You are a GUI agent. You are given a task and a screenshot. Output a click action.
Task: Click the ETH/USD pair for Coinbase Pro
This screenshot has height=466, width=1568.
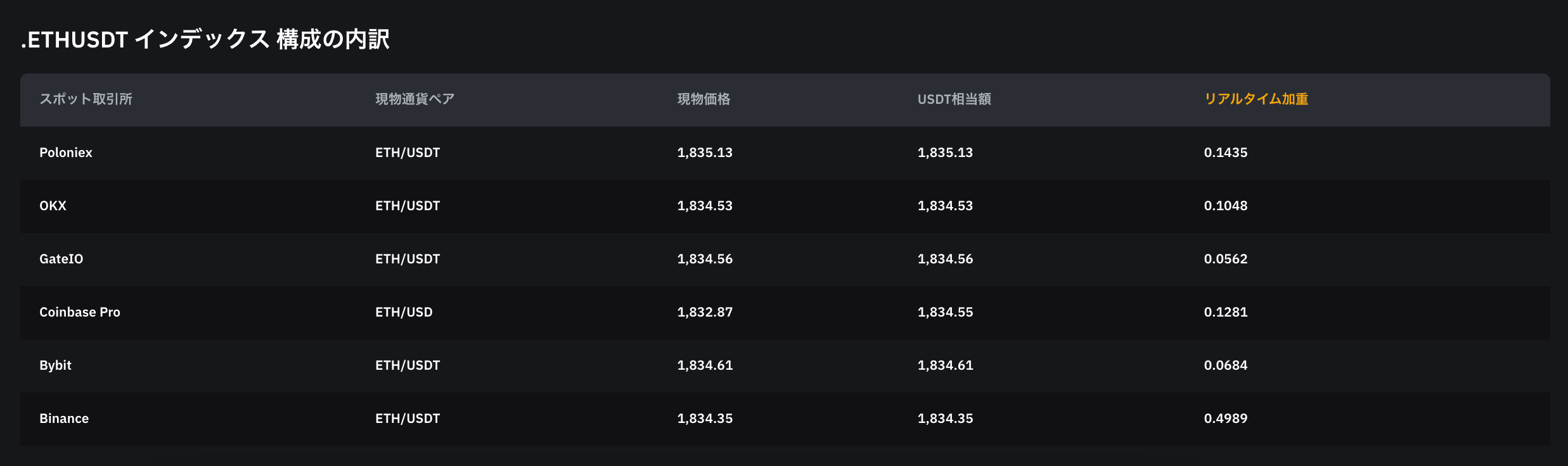(404, 312)
